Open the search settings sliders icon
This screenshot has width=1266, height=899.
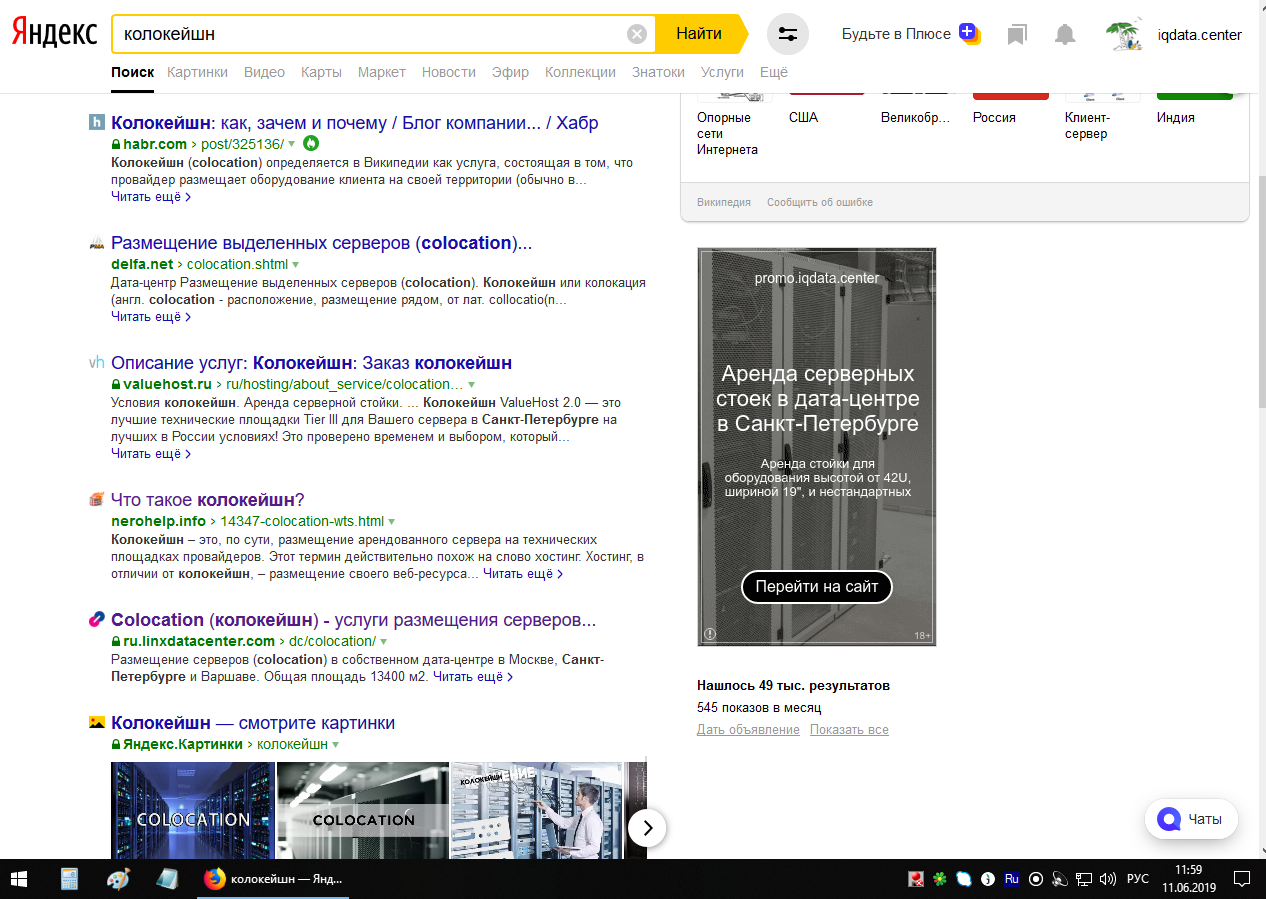click(x=788, y=34)
